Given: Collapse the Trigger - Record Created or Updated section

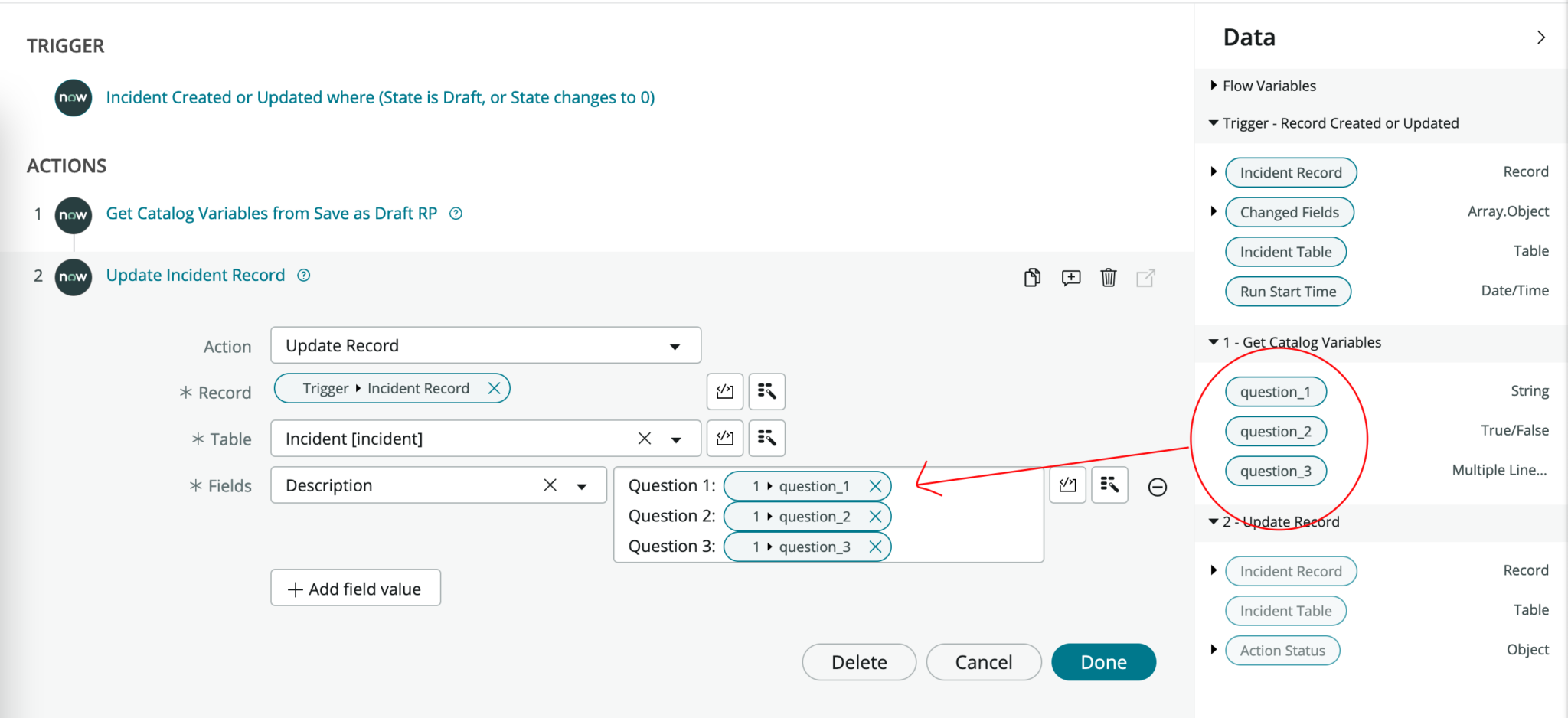Looking at the screenshot, I should (x=1212, y=122).
